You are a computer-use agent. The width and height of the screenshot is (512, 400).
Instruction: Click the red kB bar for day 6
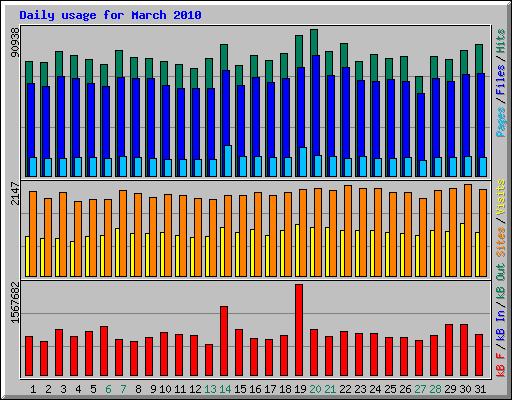(x=104, y=351)
